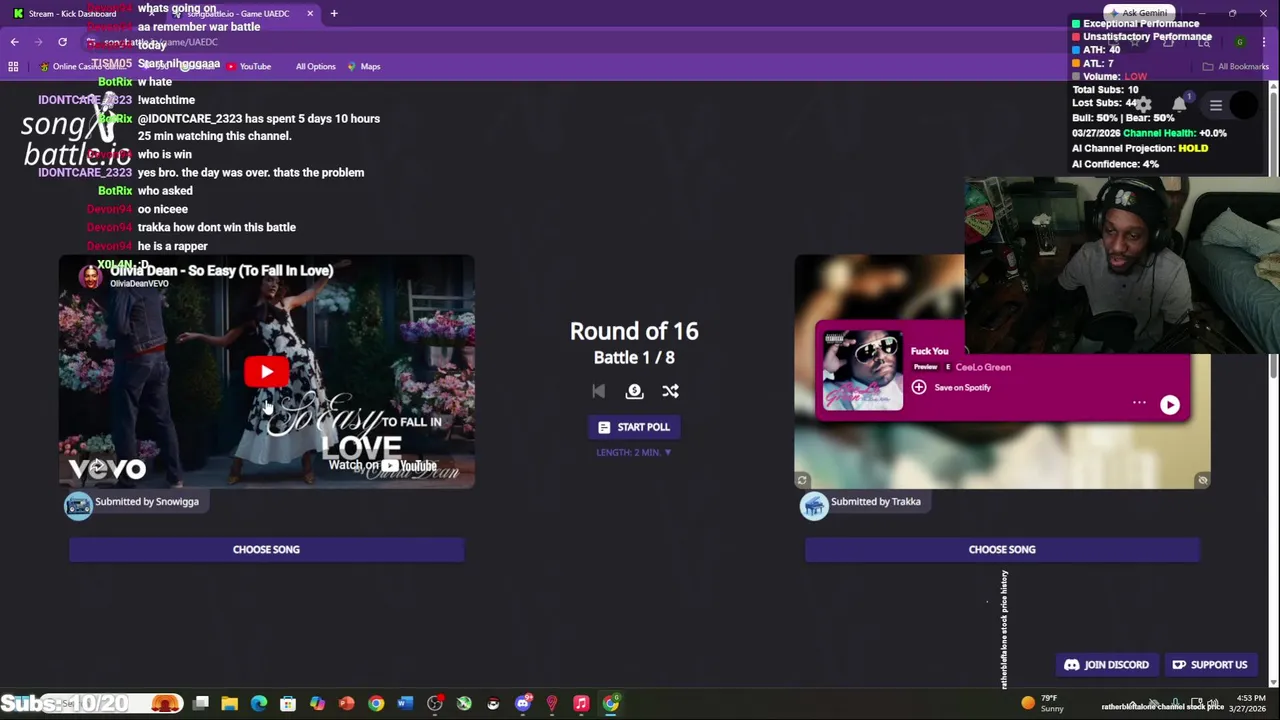Click Trakka's piano avatar
1280x720 pixels.
(814, 506)
